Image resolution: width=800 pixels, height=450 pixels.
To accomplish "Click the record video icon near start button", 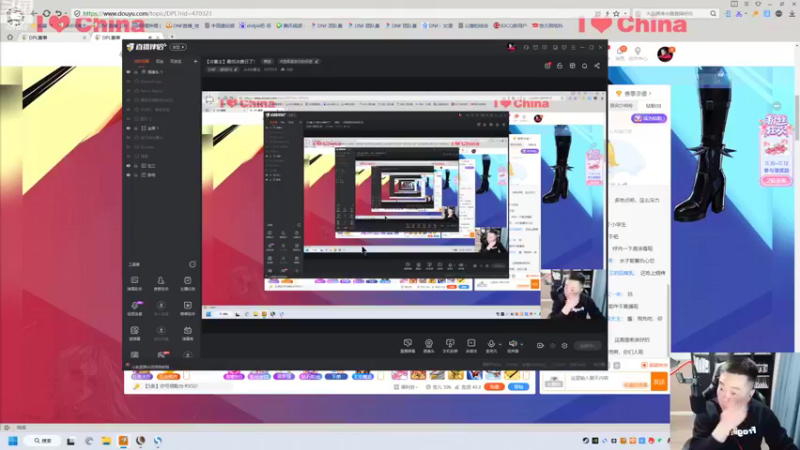I will [x=540, y=345].
